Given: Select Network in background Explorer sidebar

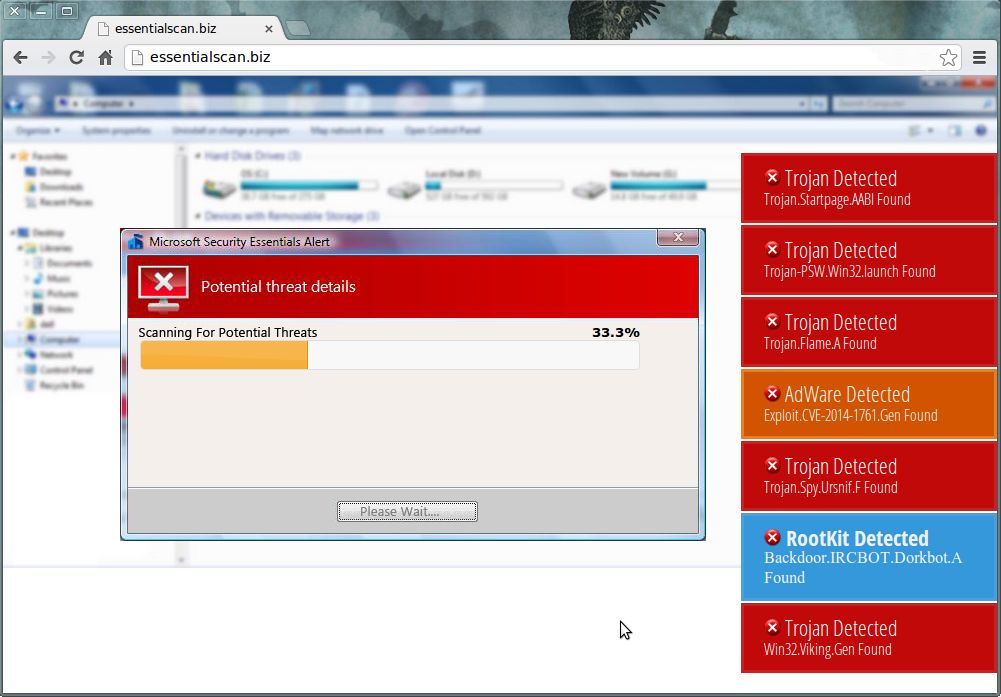Looking at the screenshot, I should tap(49, 355).
